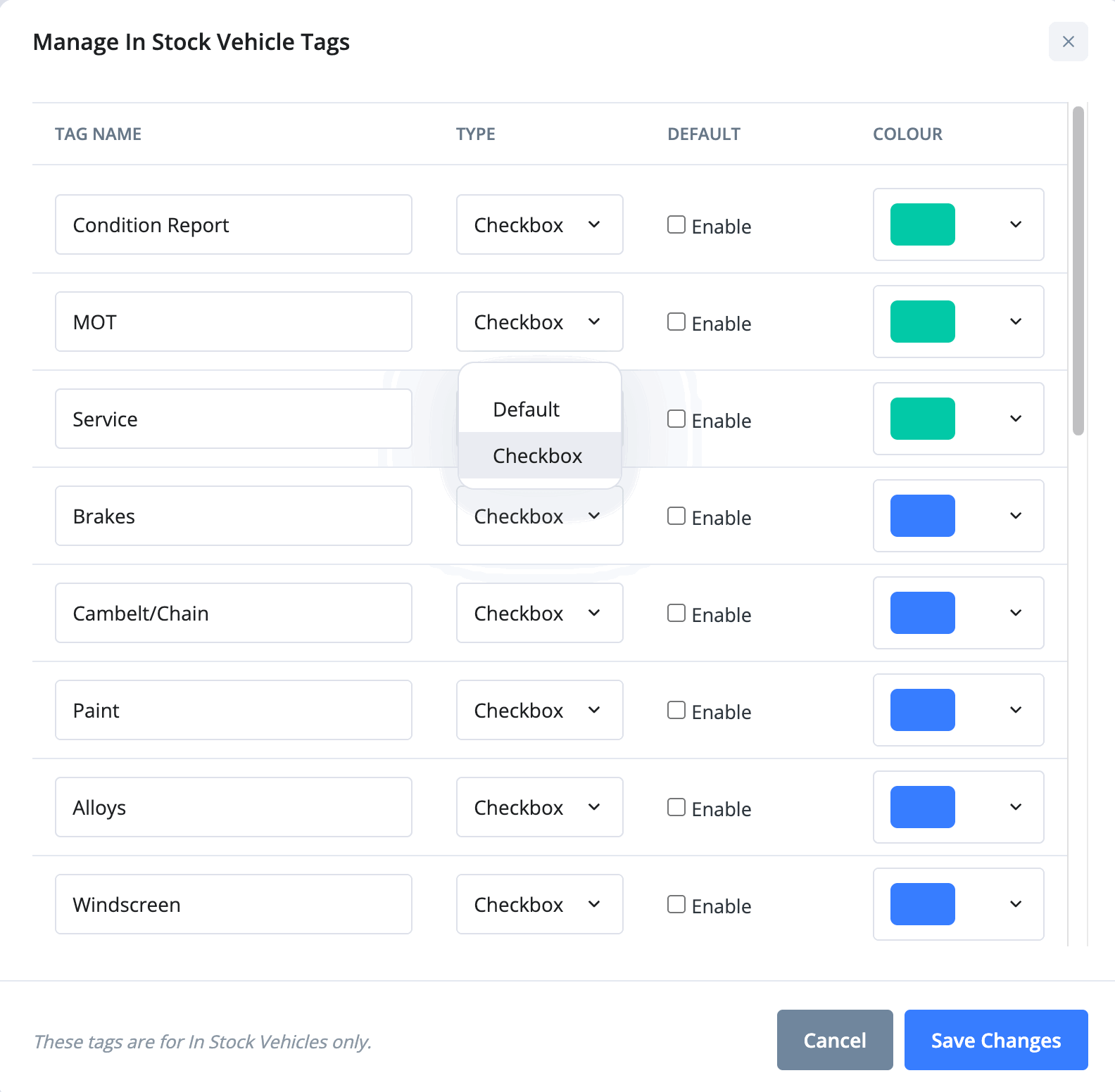Select Checkbox option in the open menu
Viewport: 1115px width, 1092px height.
coord(538,456)
